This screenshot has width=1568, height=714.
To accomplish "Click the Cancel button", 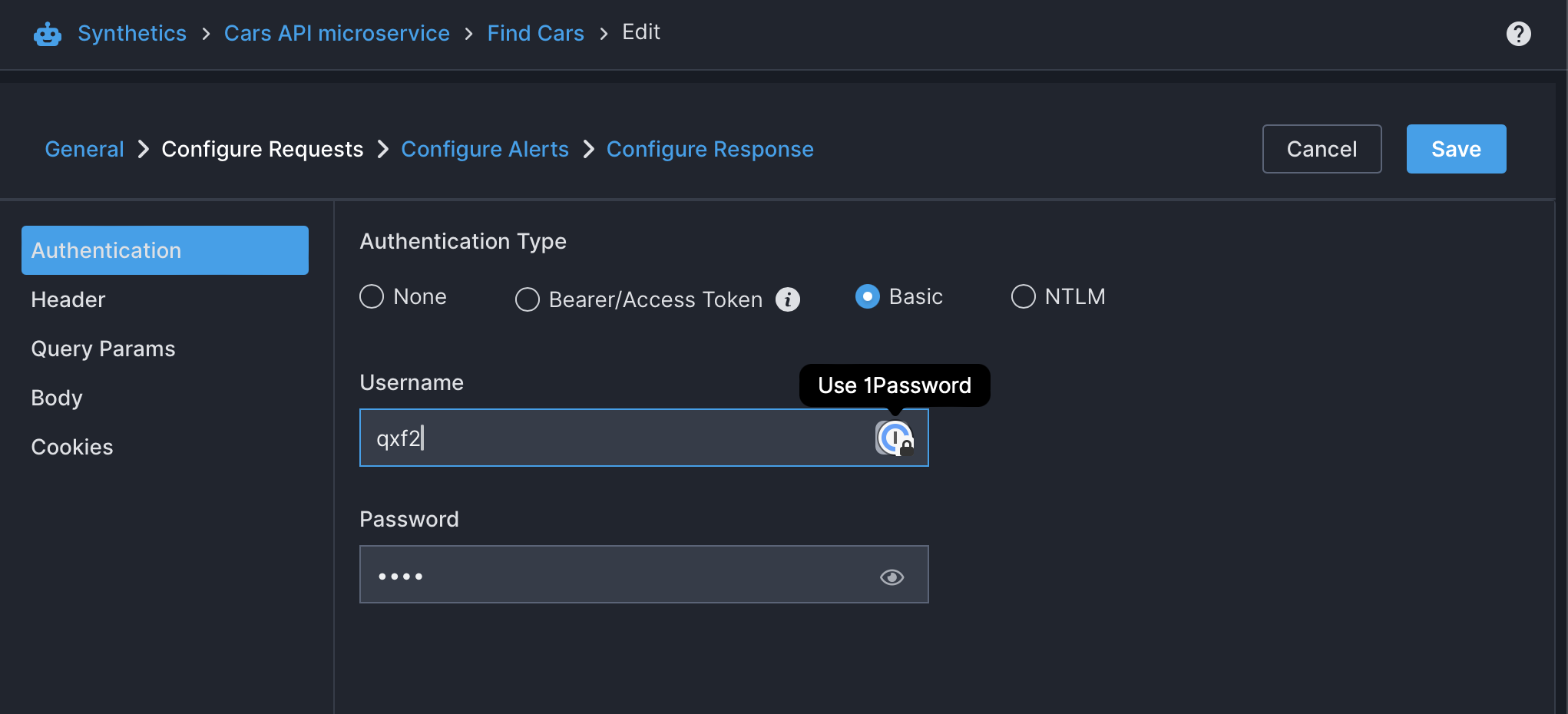I will [x=1322, y=149].
